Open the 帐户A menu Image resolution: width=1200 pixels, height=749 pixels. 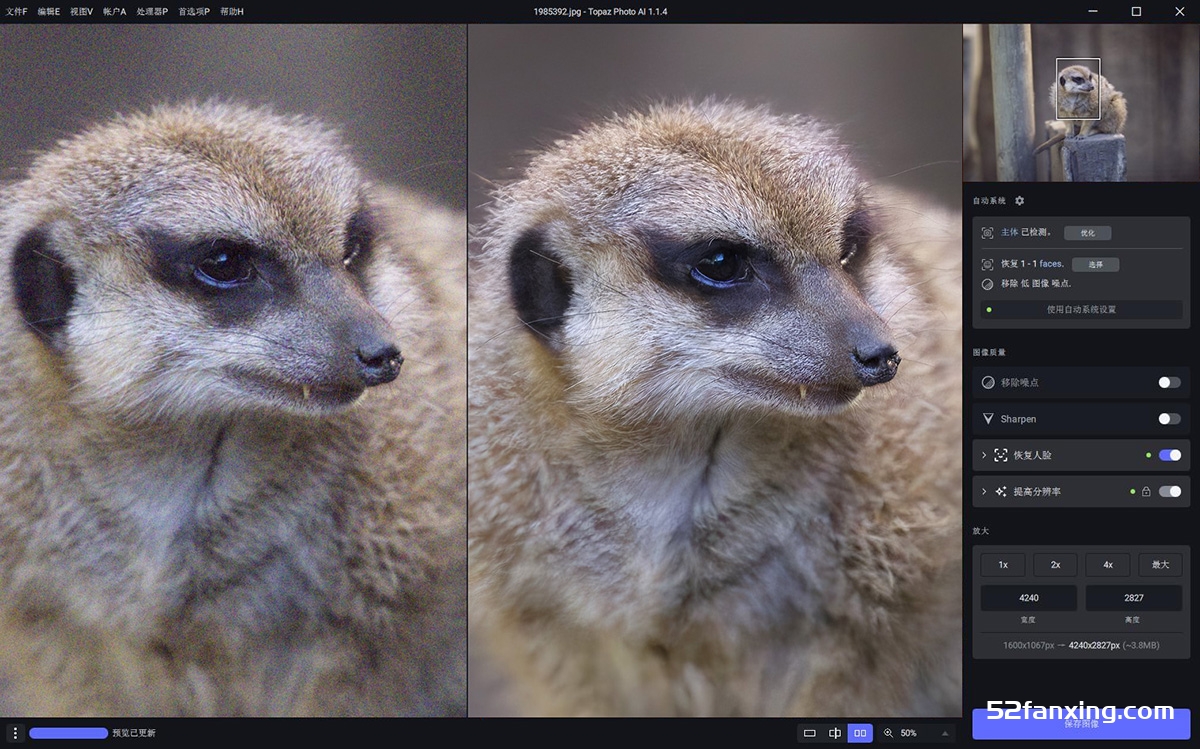pos(115,11)
